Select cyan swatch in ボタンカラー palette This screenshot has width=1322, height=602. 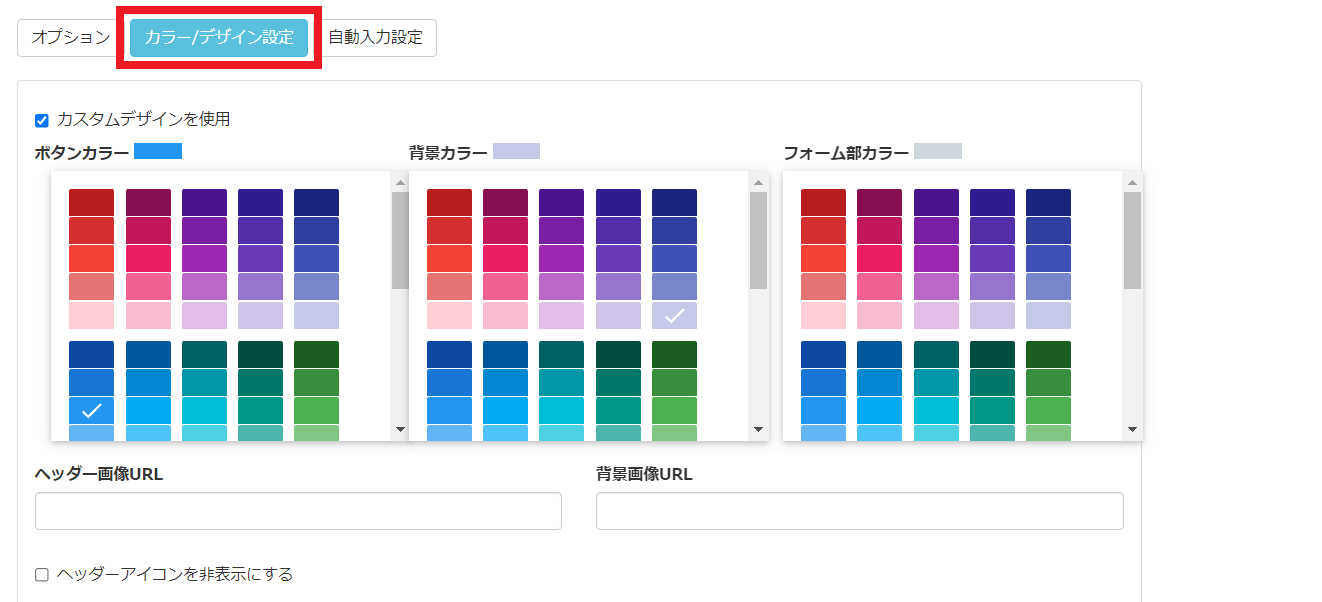(204, 410)
